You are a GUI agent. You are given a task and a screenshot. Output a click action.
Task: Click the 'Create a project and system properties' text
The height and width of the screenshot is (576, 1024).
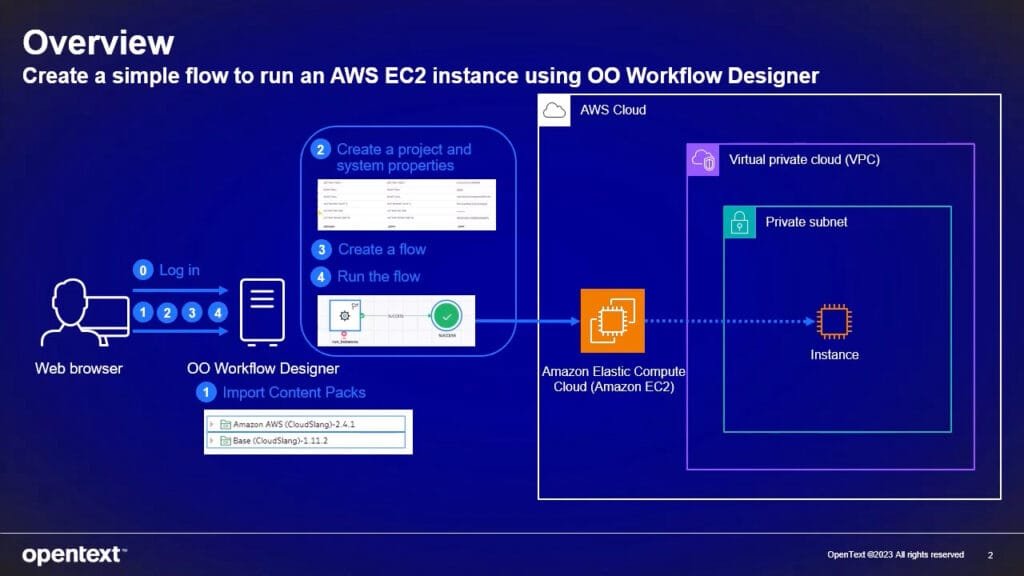404,157
